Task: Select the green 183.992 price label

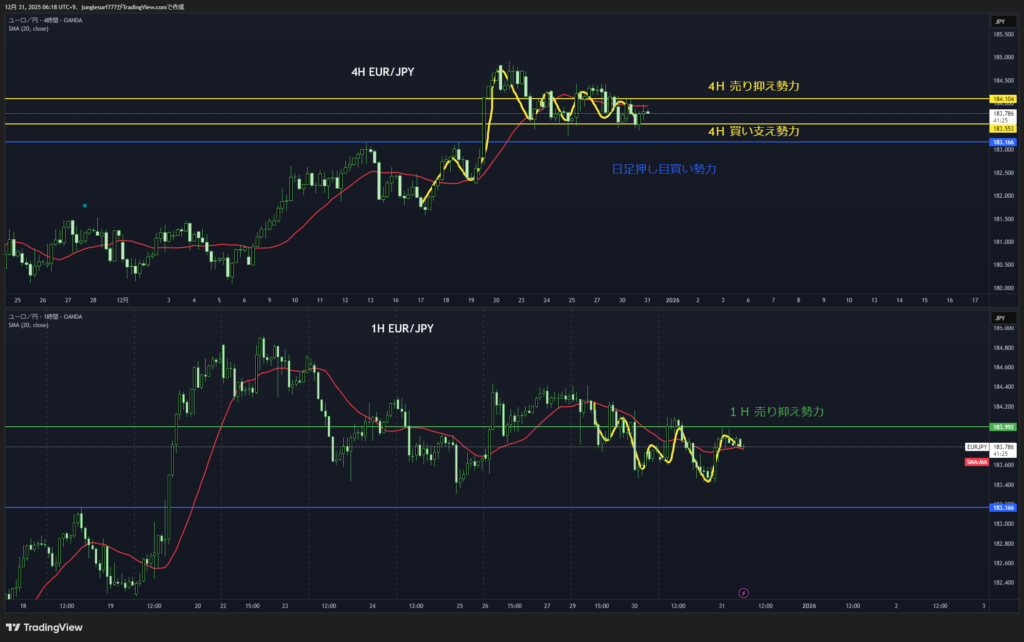Action: pos(1002,427)
